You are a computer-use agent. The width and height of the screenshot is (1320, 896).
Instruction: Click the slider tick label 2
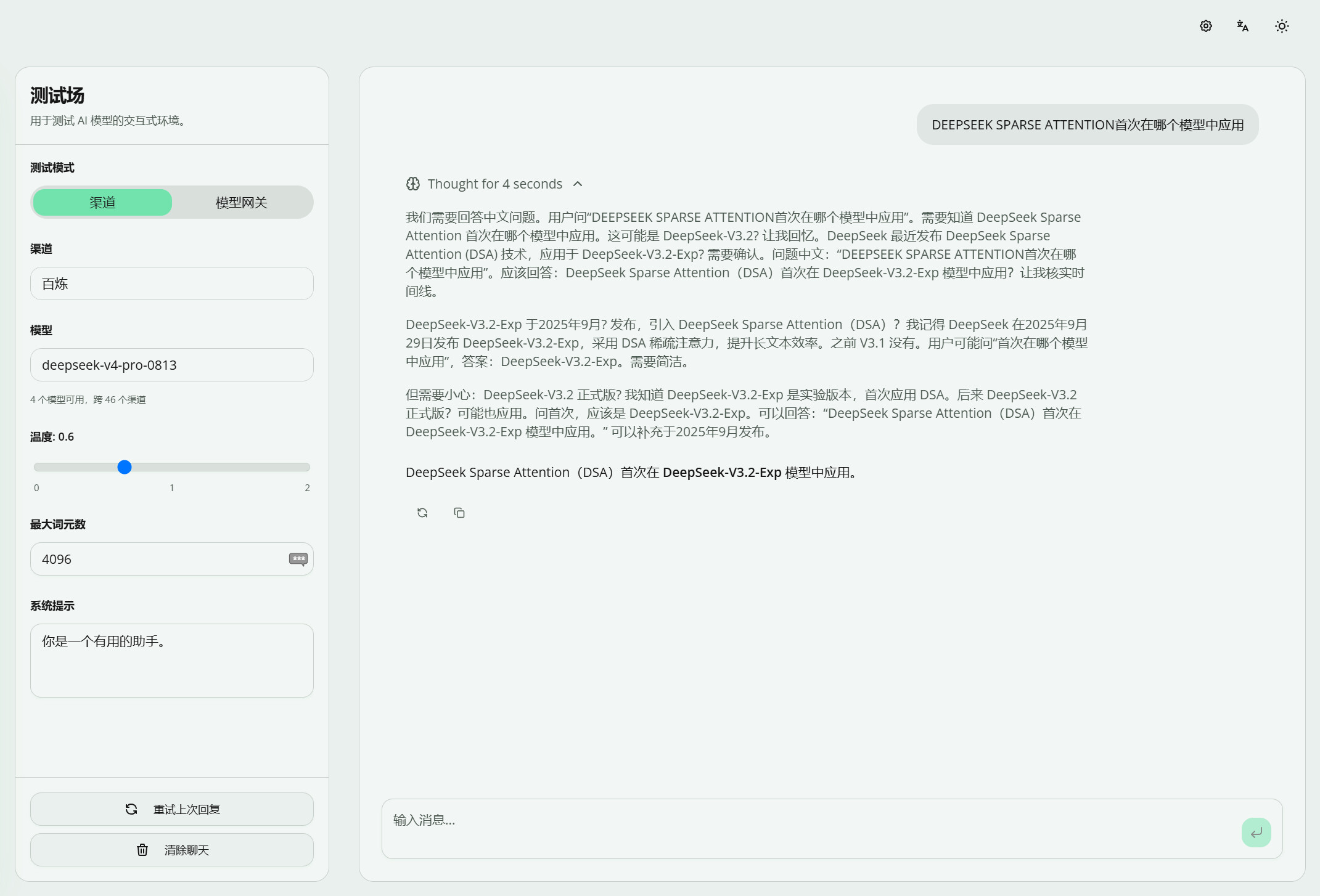[307, 487]
